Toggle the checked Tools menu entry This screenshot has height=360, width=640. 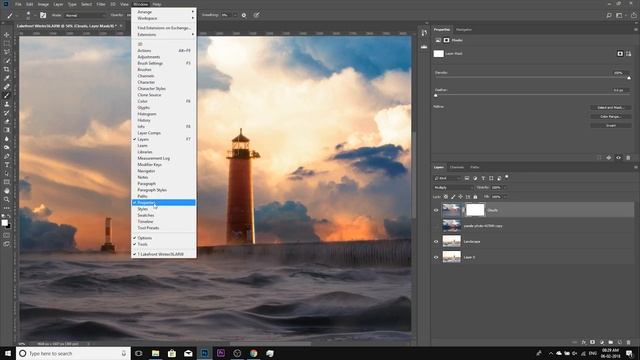164,244
